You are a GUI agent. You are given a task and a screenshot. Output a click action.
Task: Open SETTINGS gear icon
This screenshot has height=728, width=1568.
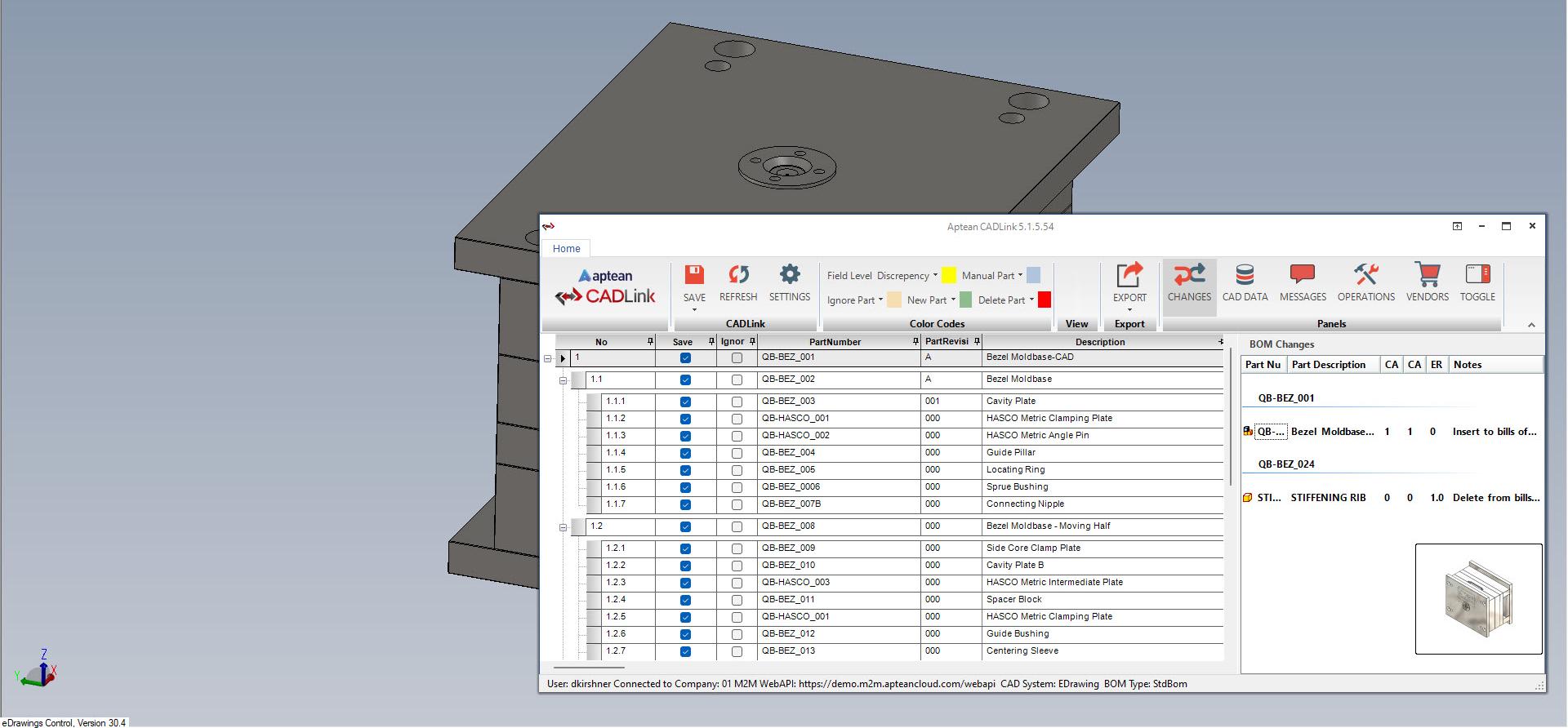click(790, 275)
